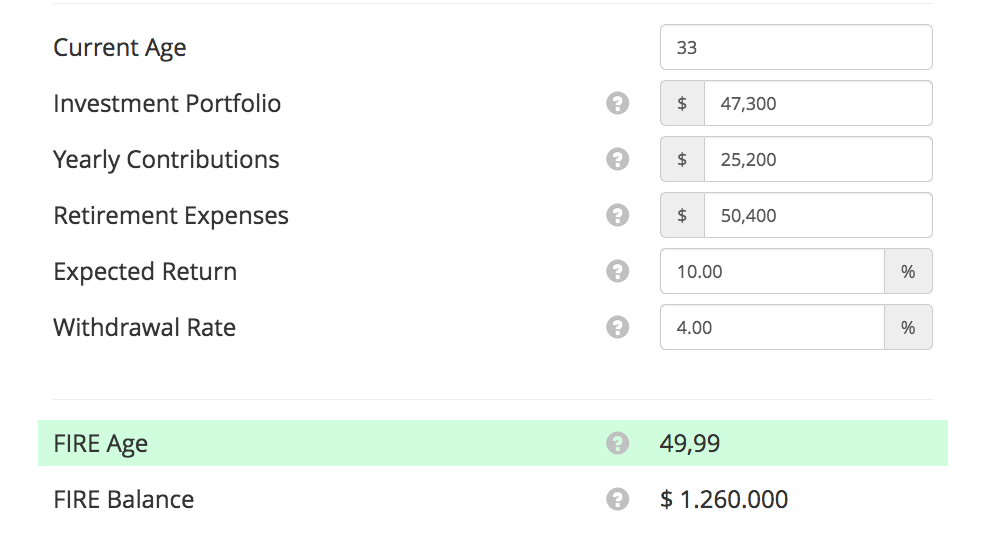Click the dollar sign beside Retirement Expenses

tap(682, 215)
